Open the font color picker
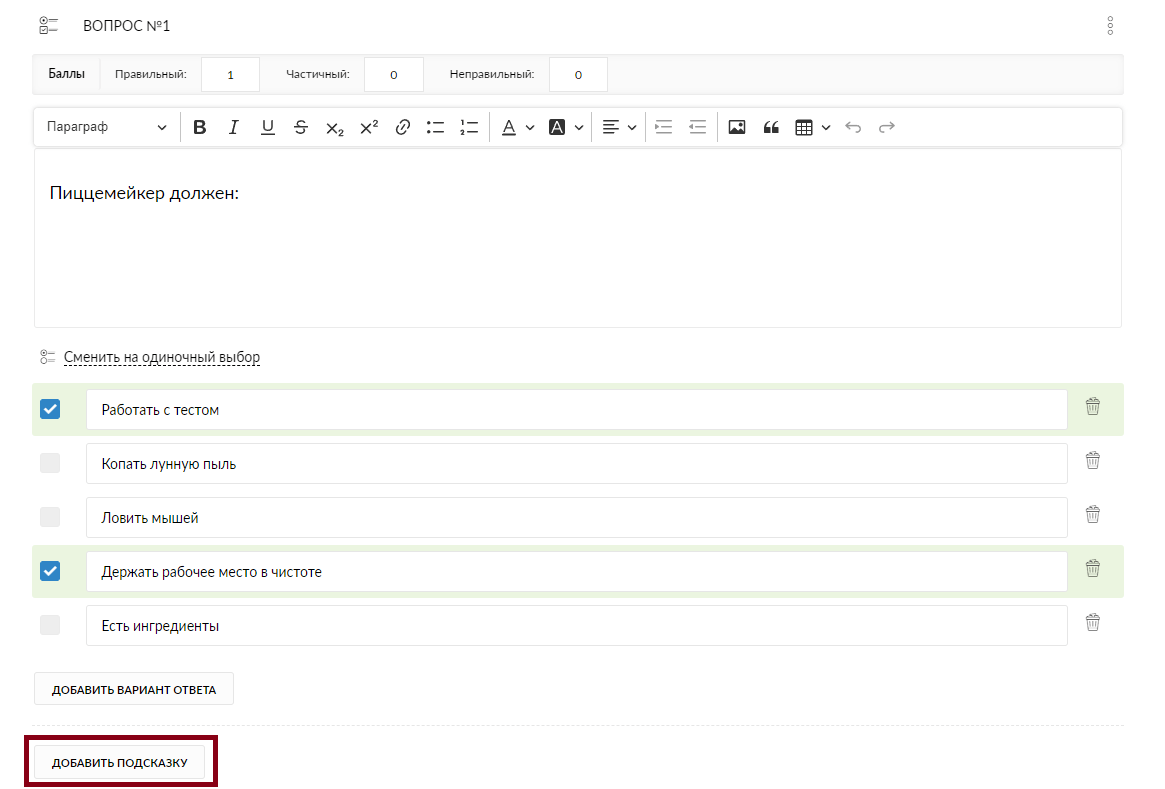The width and height of the screenshot is (1165, 789). coord(517,127)
